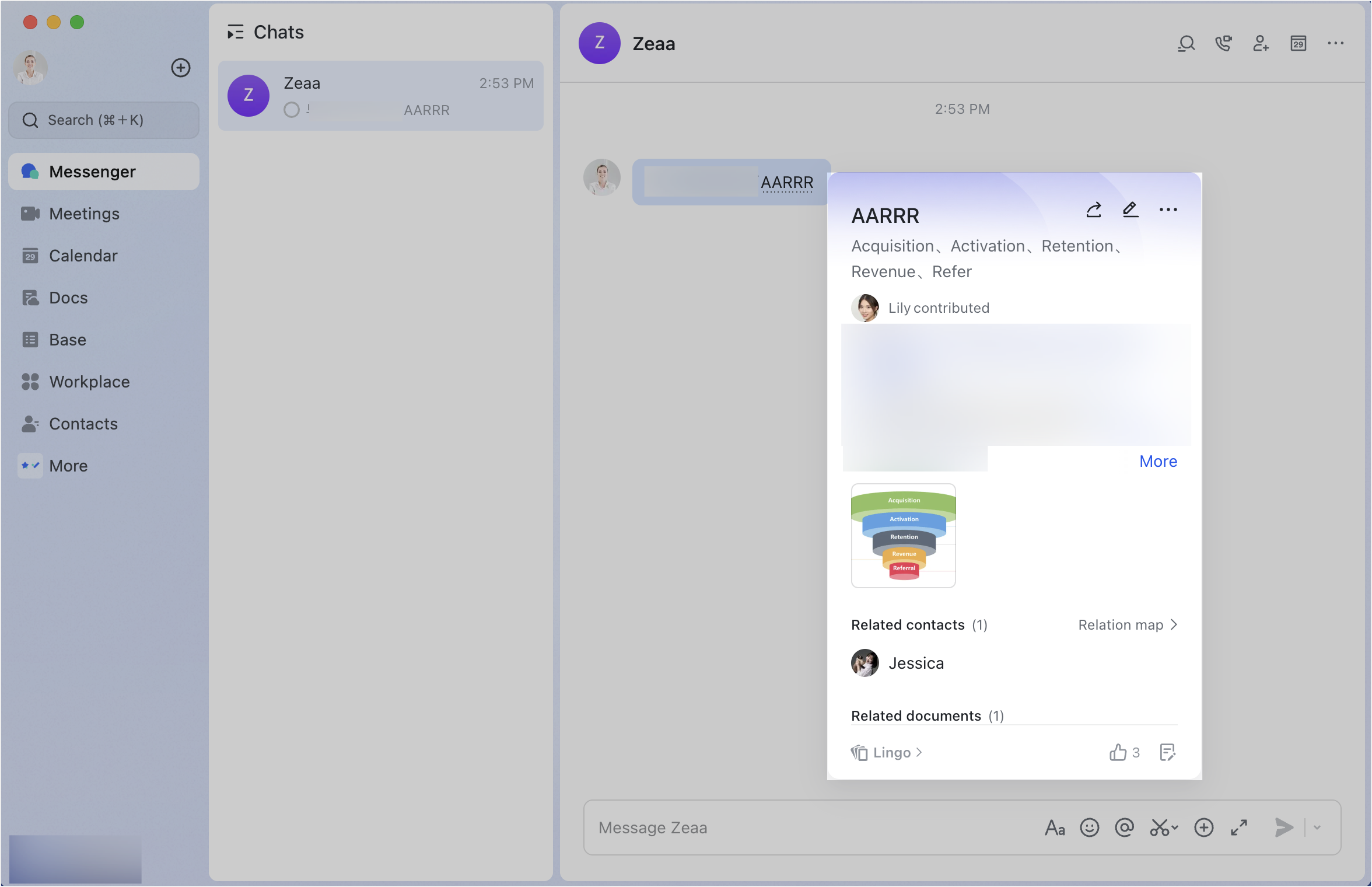Screen dimensions: 1372x887
Task: Toggle text formatting Aa in message box
Action: point(1055,827)
